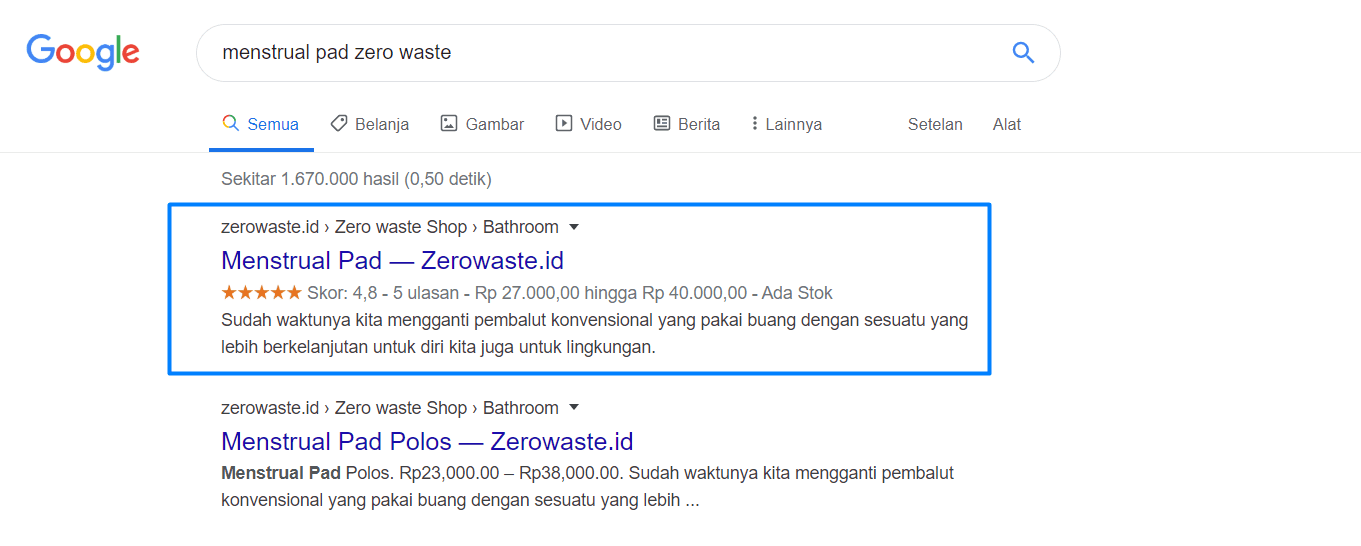The image size is (1361, 546).
Task: Click the Google logo
Action: (83, 52)
